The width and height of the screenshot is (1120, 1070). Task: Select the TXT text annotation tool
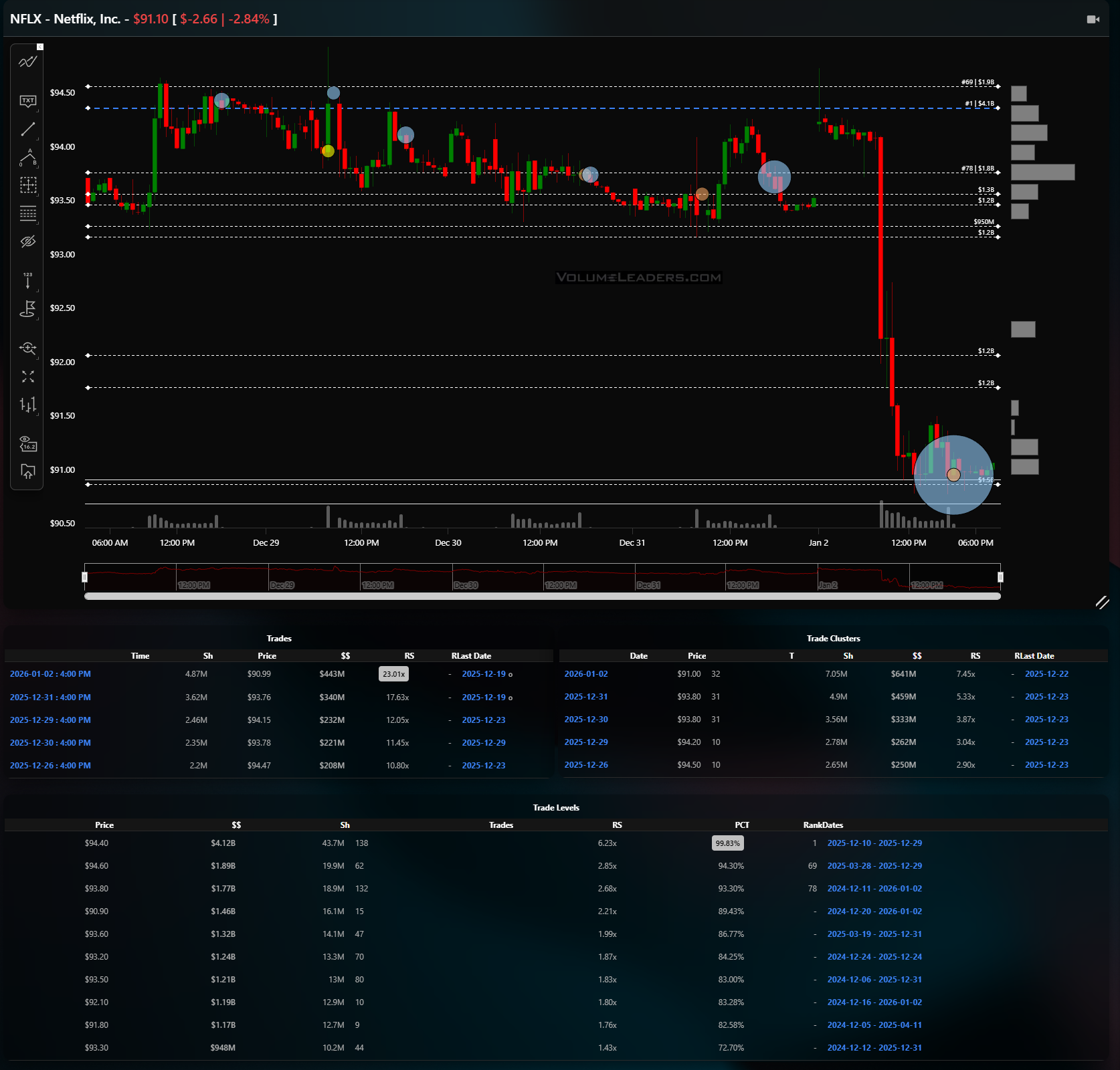point(27,101)
